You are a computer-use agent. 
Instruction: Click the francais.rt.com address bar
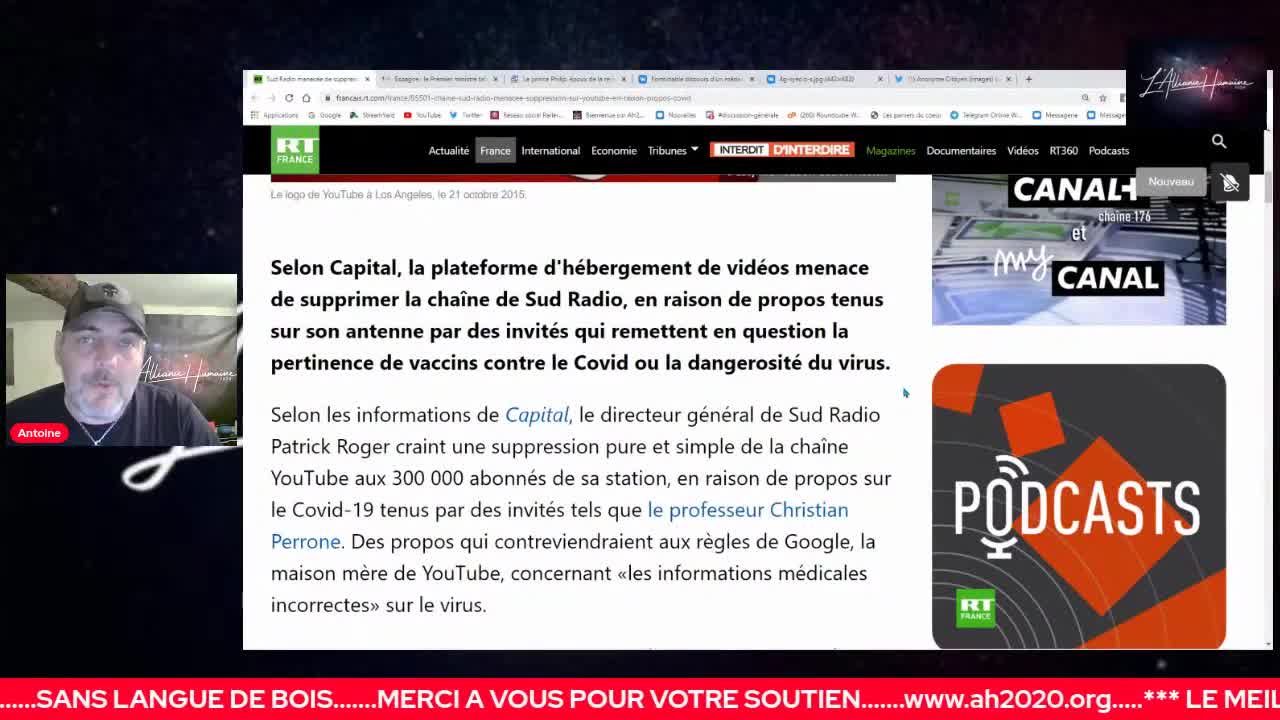click(700, 98)
